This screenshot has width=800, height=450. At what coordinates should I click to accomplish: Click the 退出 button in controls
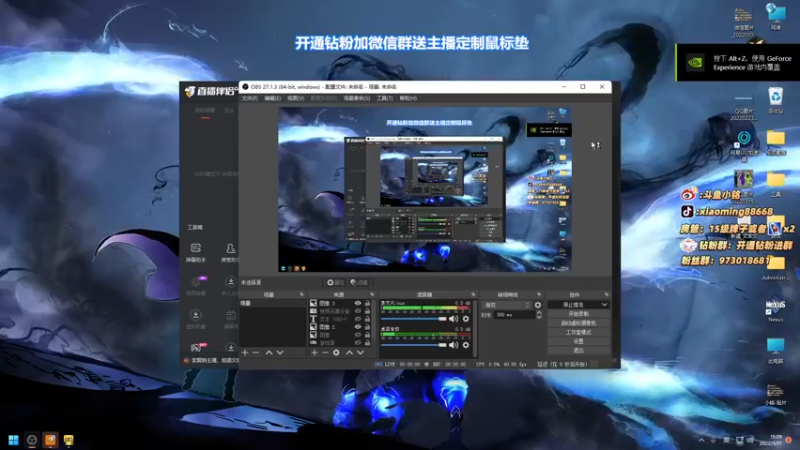(x=578, y=350)
